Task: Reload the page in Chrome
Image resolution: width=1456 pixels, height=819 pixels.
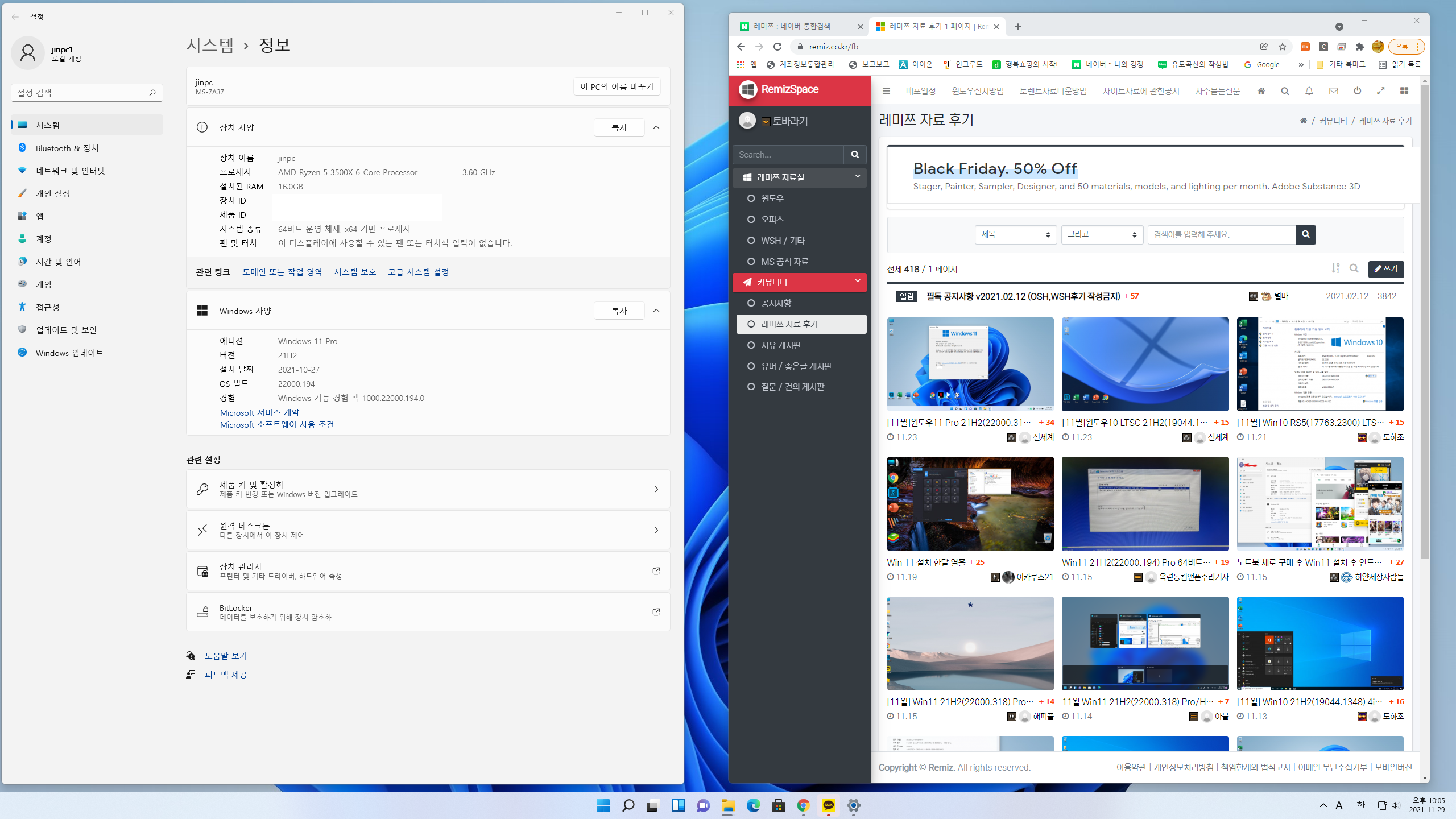Action: 777,47
